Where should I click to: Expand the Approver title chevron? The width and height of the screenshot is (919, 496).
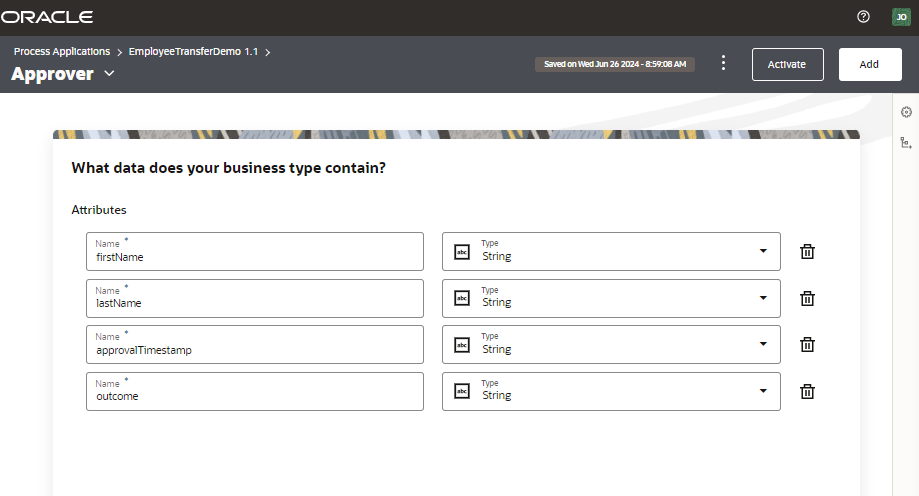tap(109, 74)
